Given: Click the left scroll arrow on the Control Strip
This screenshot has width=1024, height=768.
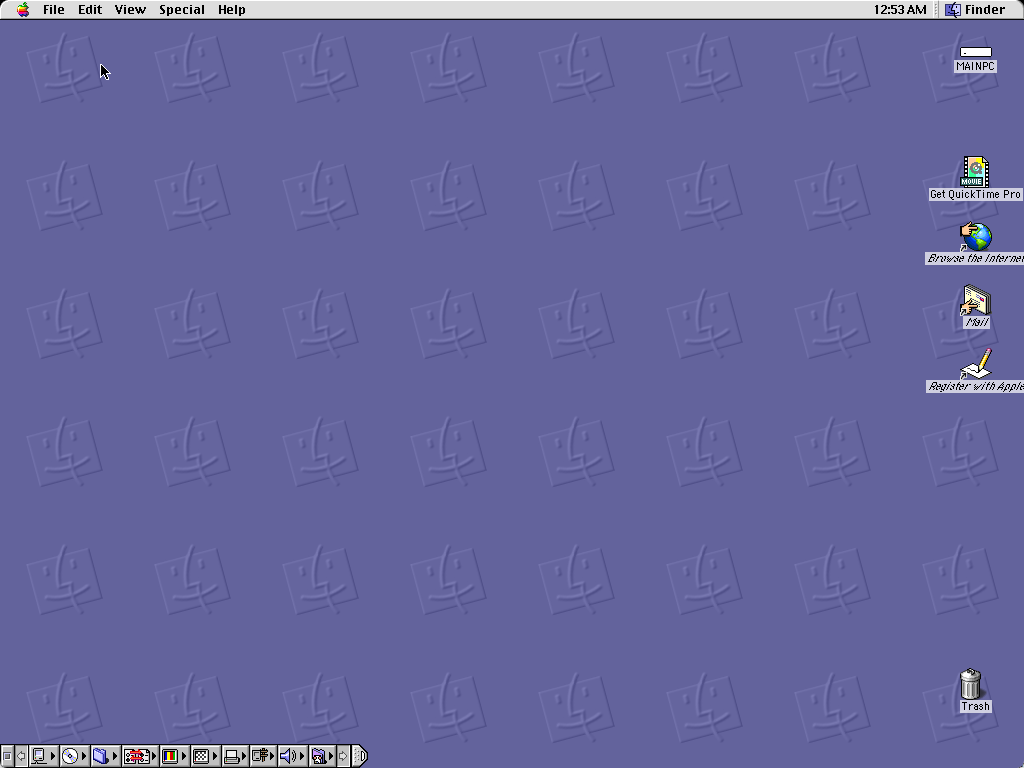Looking at the screenshot, I should [20, 756].
